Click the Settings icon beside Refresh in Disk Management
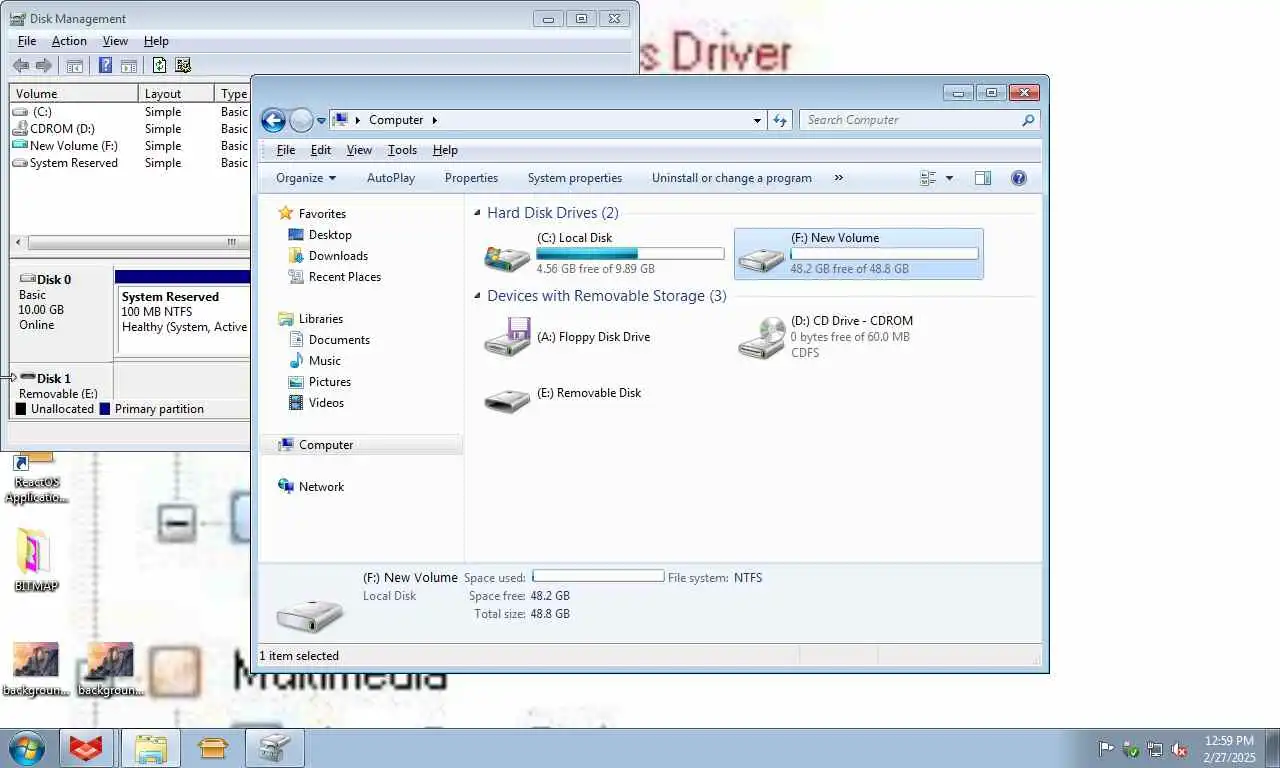The width and height of the screenshot is (1280, 768). point(183,65)
